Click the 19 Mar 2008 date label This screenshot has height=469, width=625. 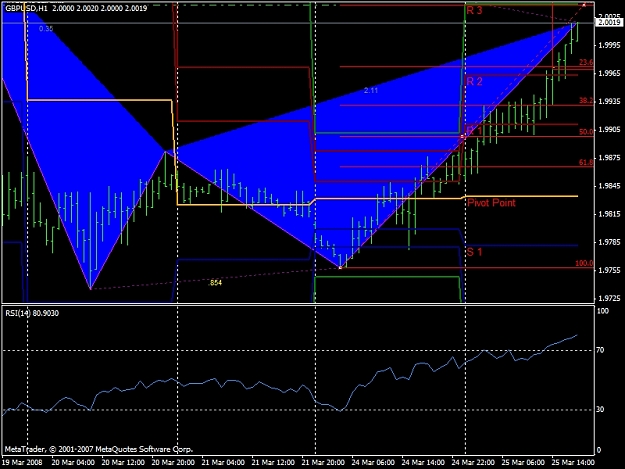click(x=22, y=462)
